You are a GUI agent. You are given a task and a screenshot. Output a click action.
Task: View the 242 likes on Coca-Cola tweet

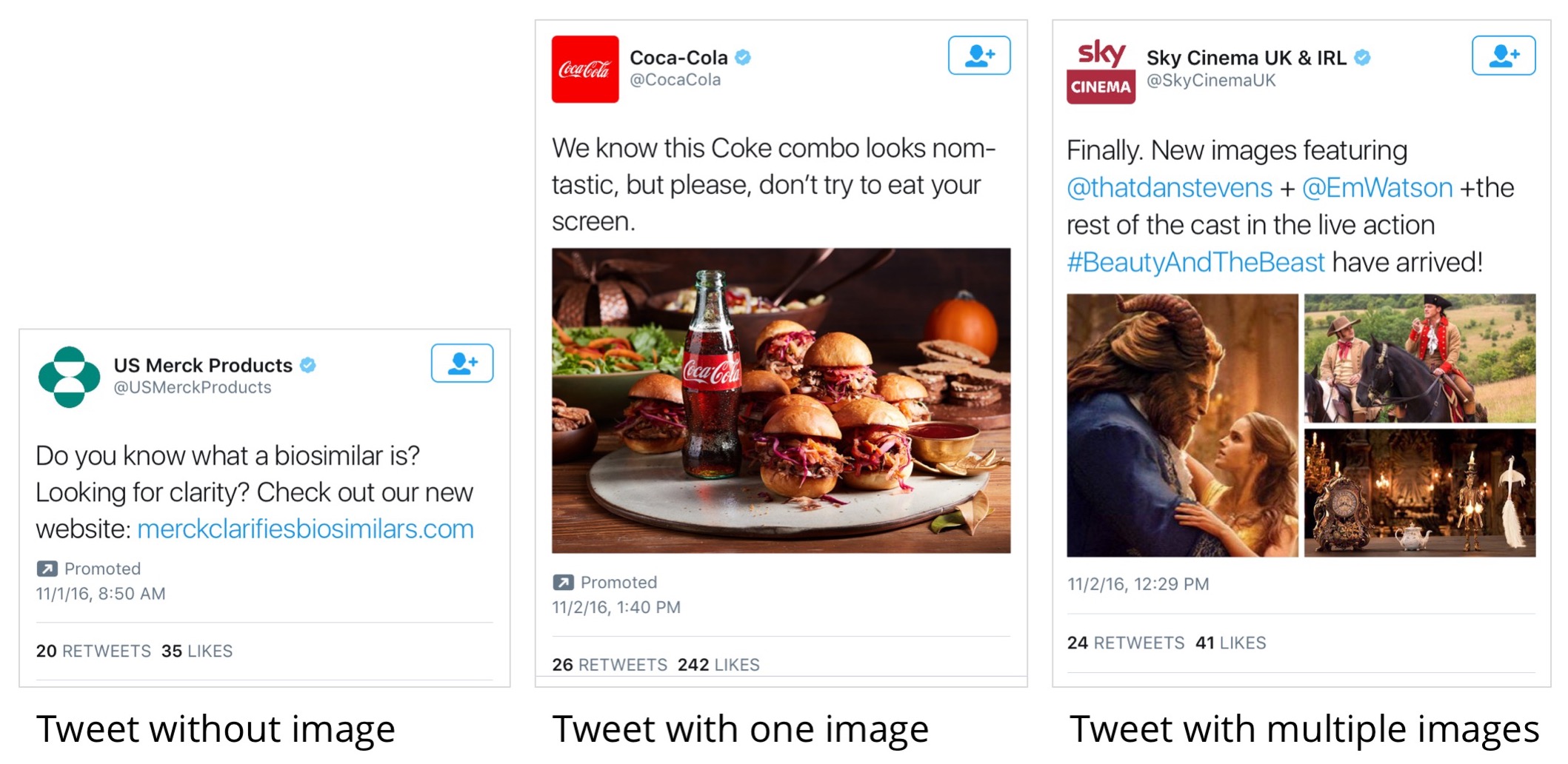pyautogui.click(x=718, y=665)
